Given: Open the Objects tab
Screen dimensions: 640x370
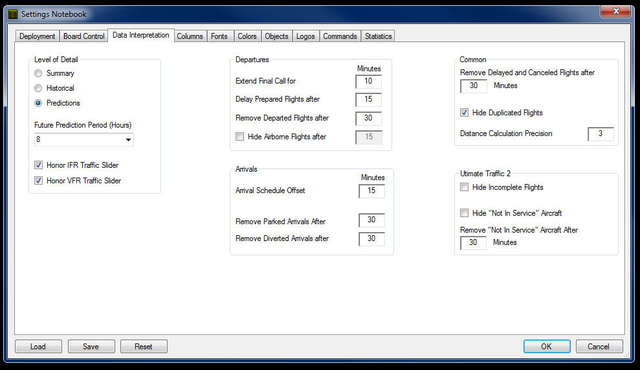Looking at the screenshot, I should 276,36.
